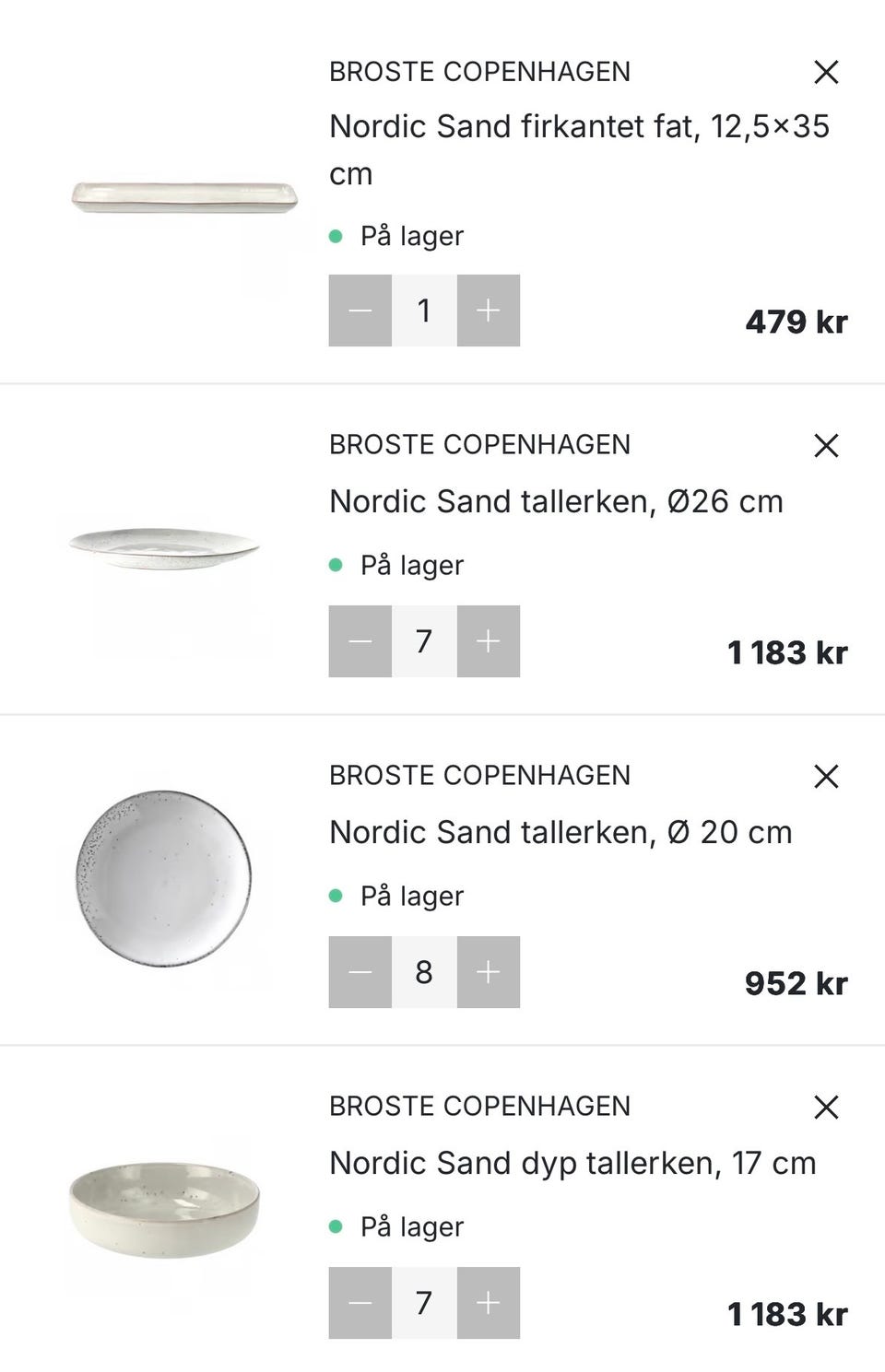Remove Nordic Sand firkantet fat from cart

click(826, 72)
